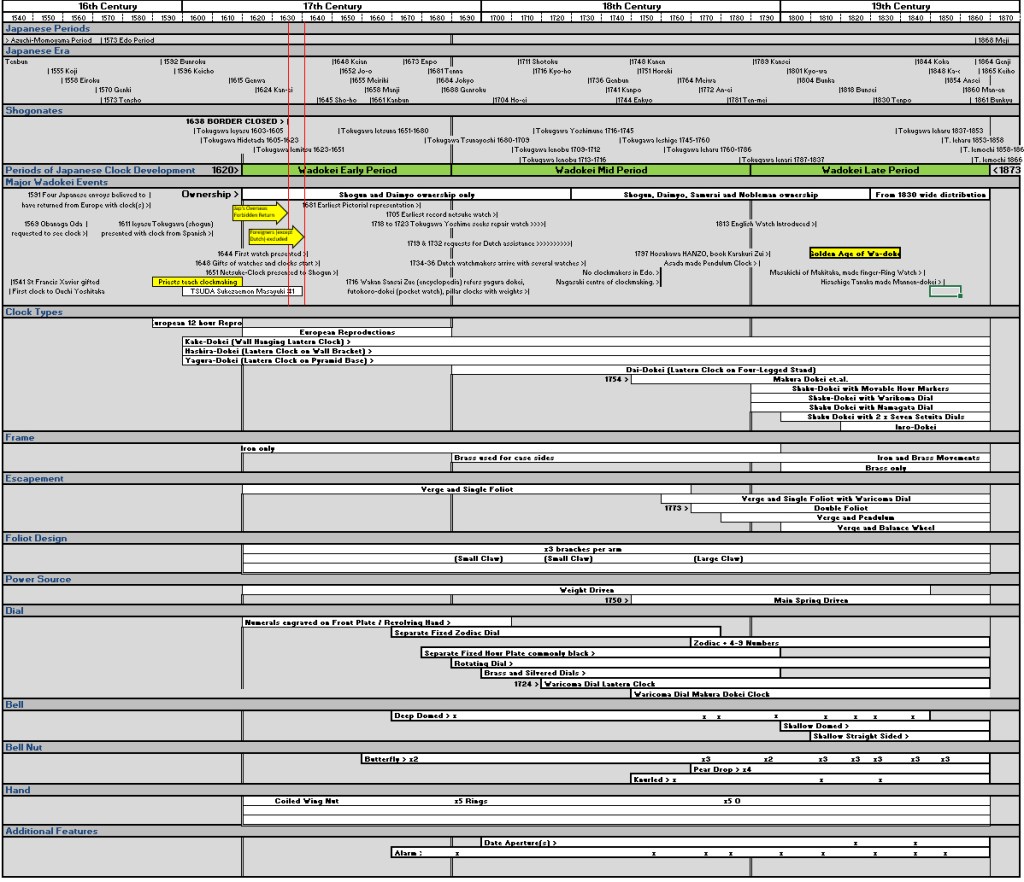Click the yellow 'Priests teach clockmaking' box
This screenshot has height=882, width=1024.
[x=197, y=282]
